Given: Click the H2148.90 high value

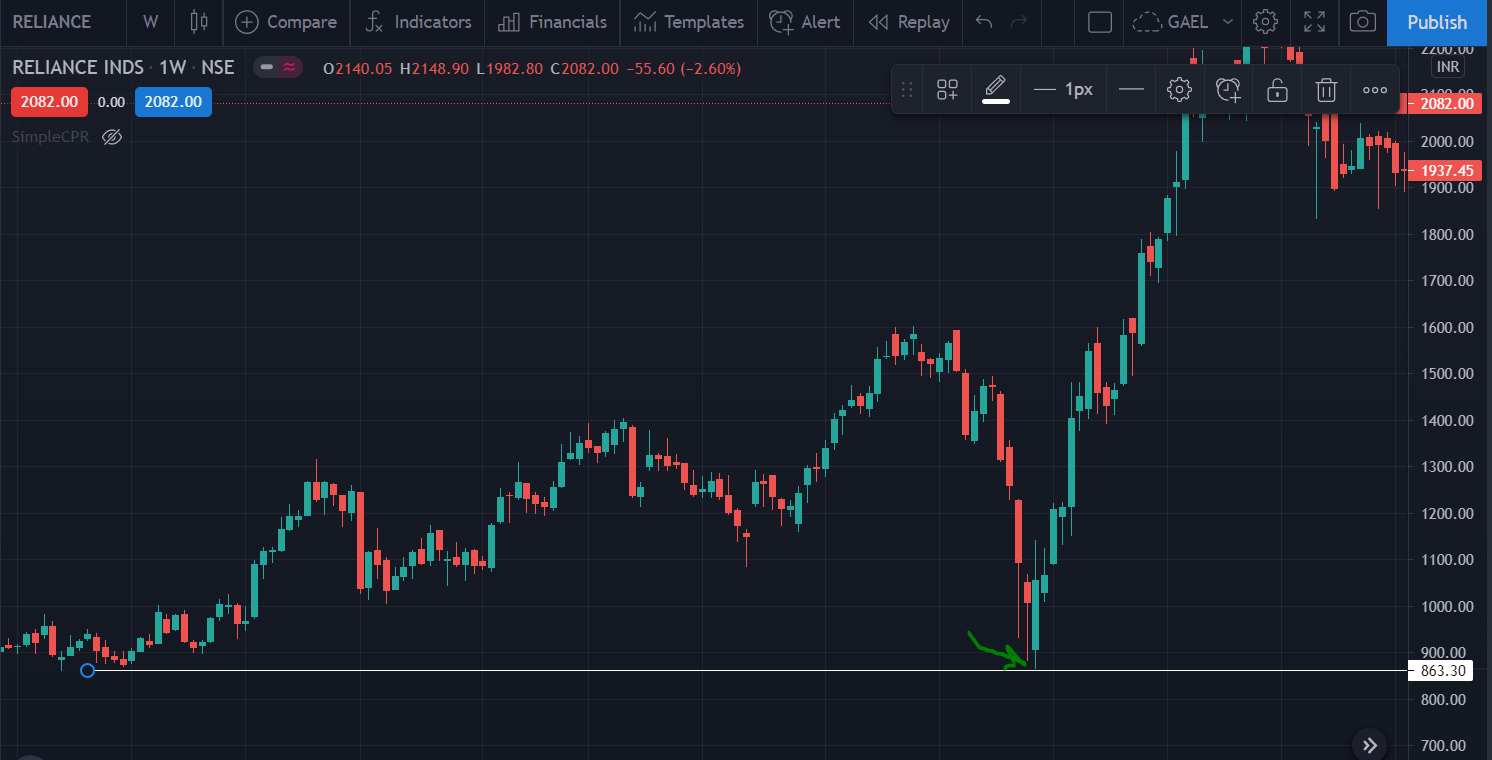Looking at the screenshot, I should tap(434, 68).
